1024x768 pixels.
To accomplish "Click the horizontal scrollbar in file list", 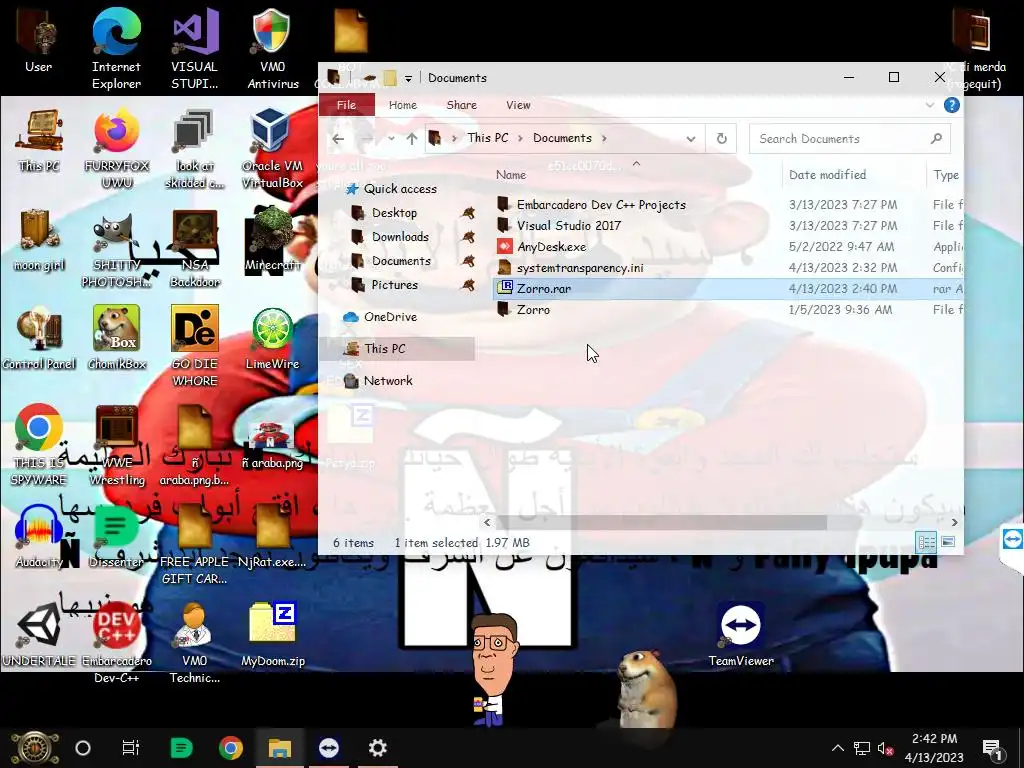I will pyautogui.click(x=661, y=522).
